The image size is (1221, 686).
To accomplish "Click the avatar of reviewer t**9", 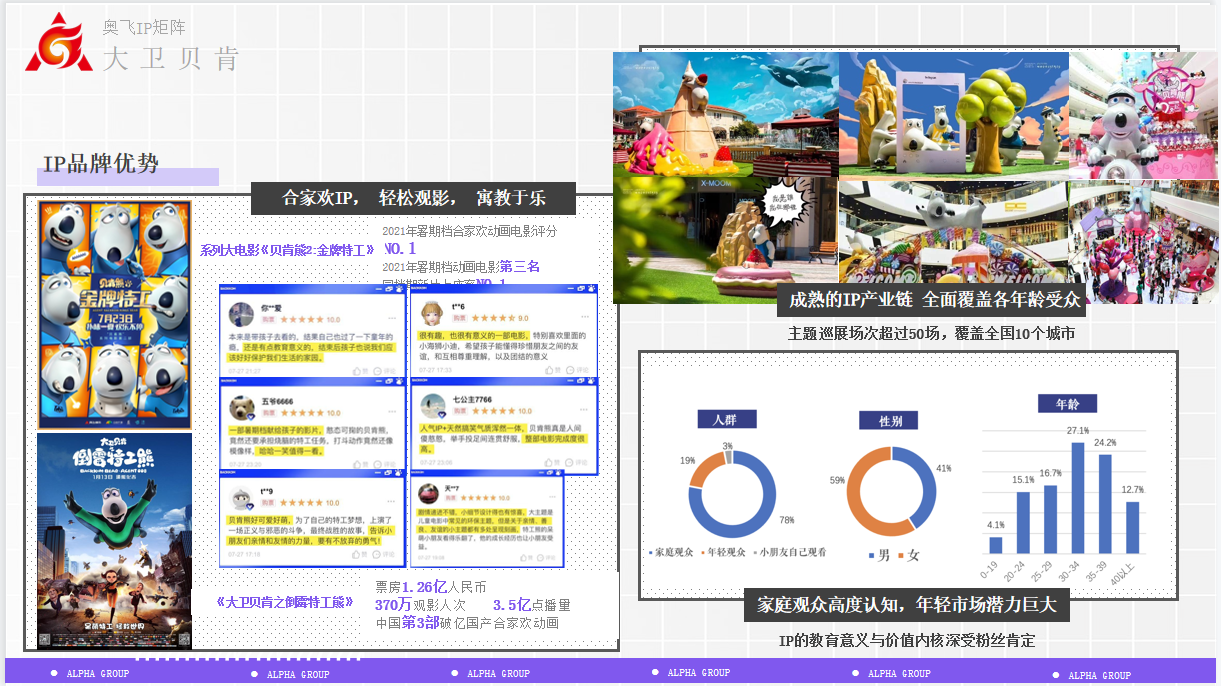I will coord(242,497).
